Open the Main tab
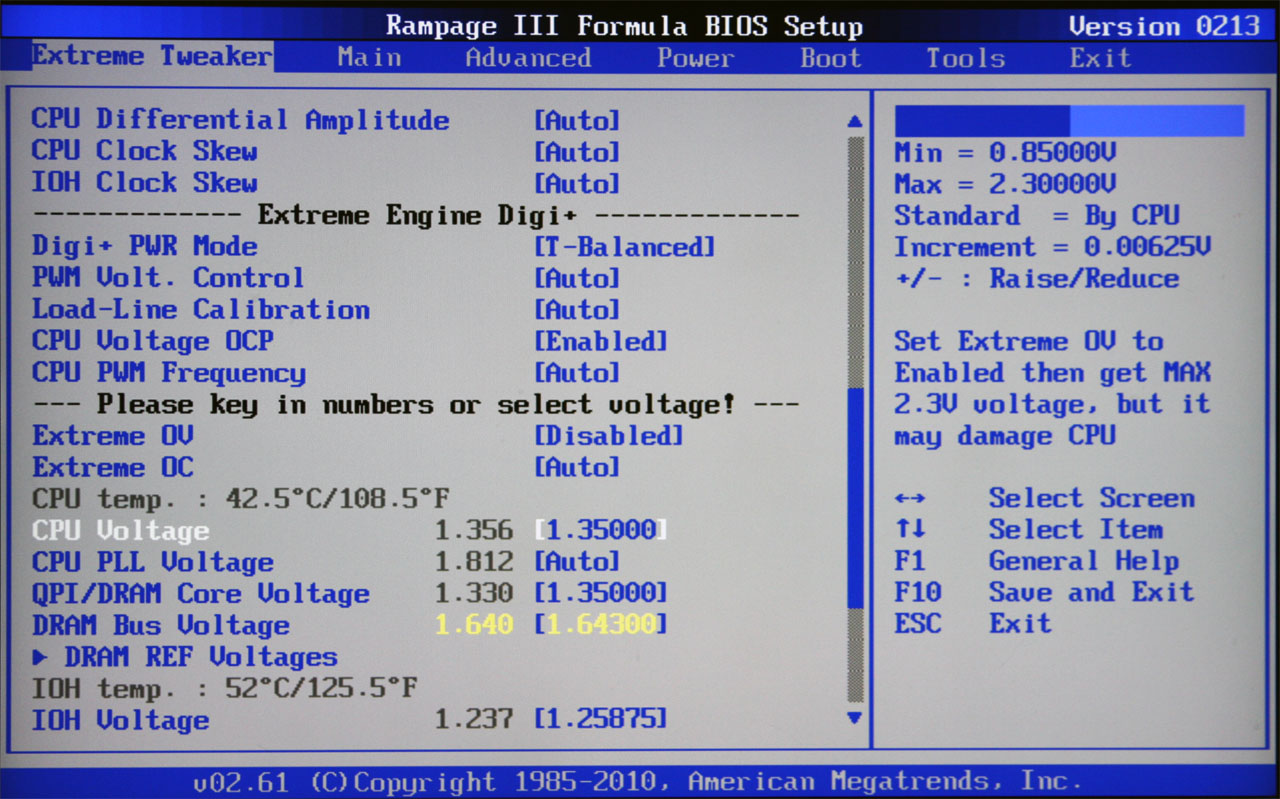 point(369,57)
